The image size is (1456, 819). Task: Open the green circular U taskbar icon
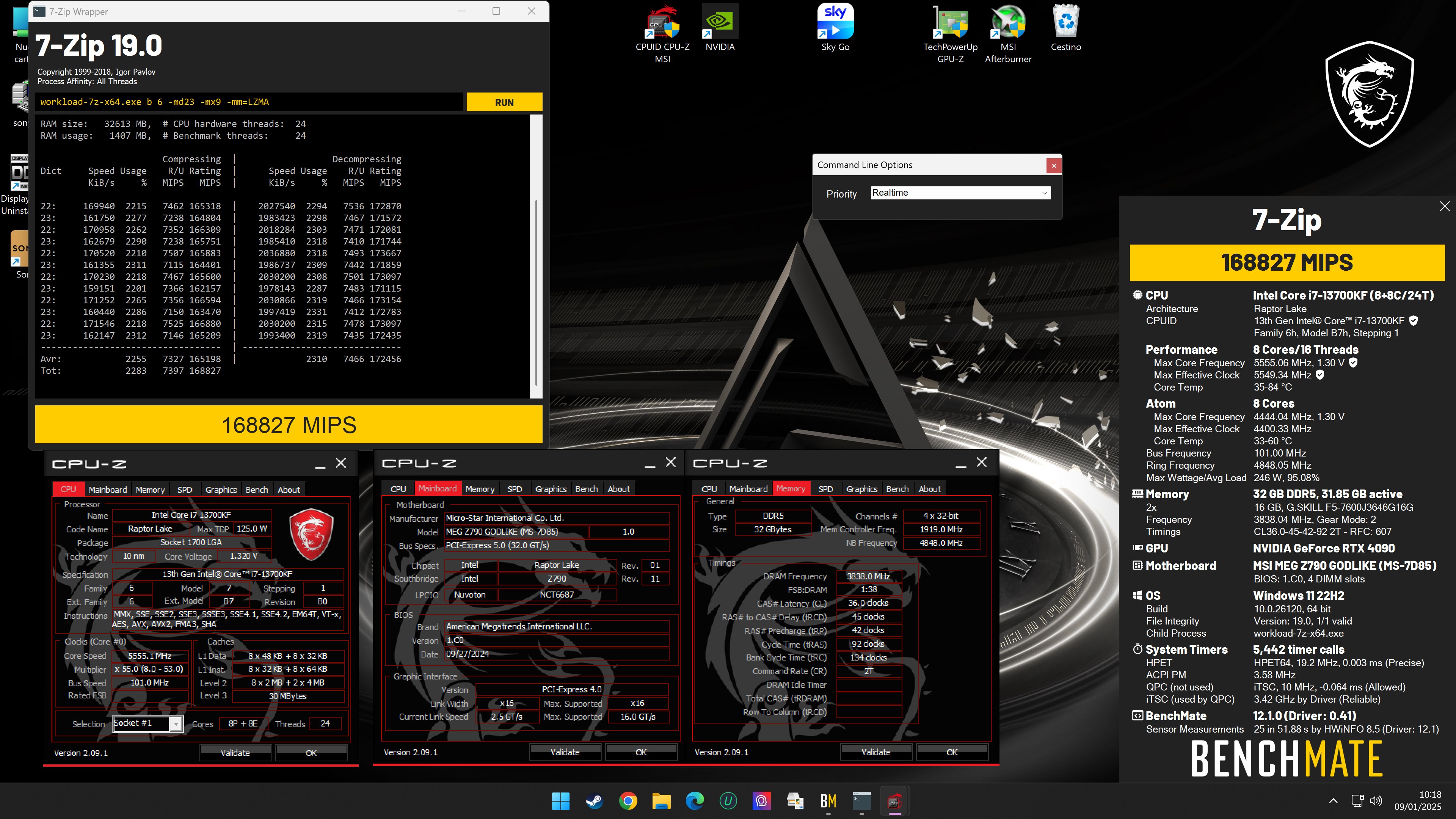coord(728,801)
